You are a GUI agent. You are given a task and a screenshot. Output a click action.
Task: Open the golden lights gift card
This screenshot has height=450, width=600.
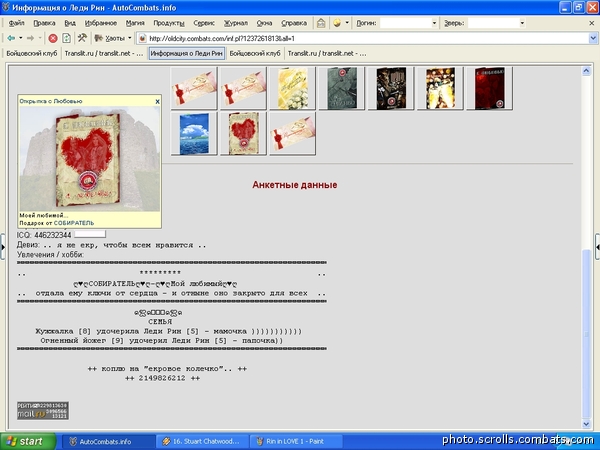pyautogui.click(x=440, y=88)
